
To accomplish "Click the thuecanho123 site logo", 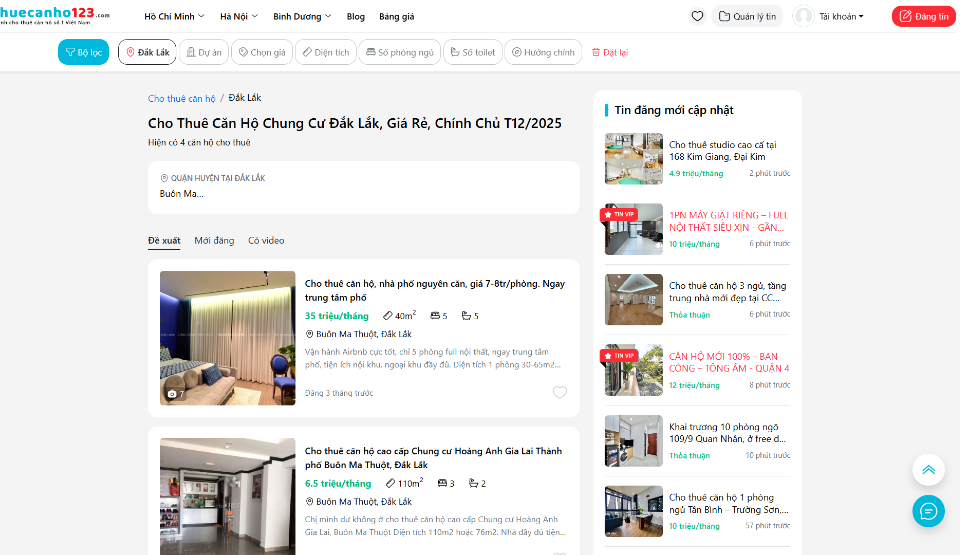I will tap(55, 15).
